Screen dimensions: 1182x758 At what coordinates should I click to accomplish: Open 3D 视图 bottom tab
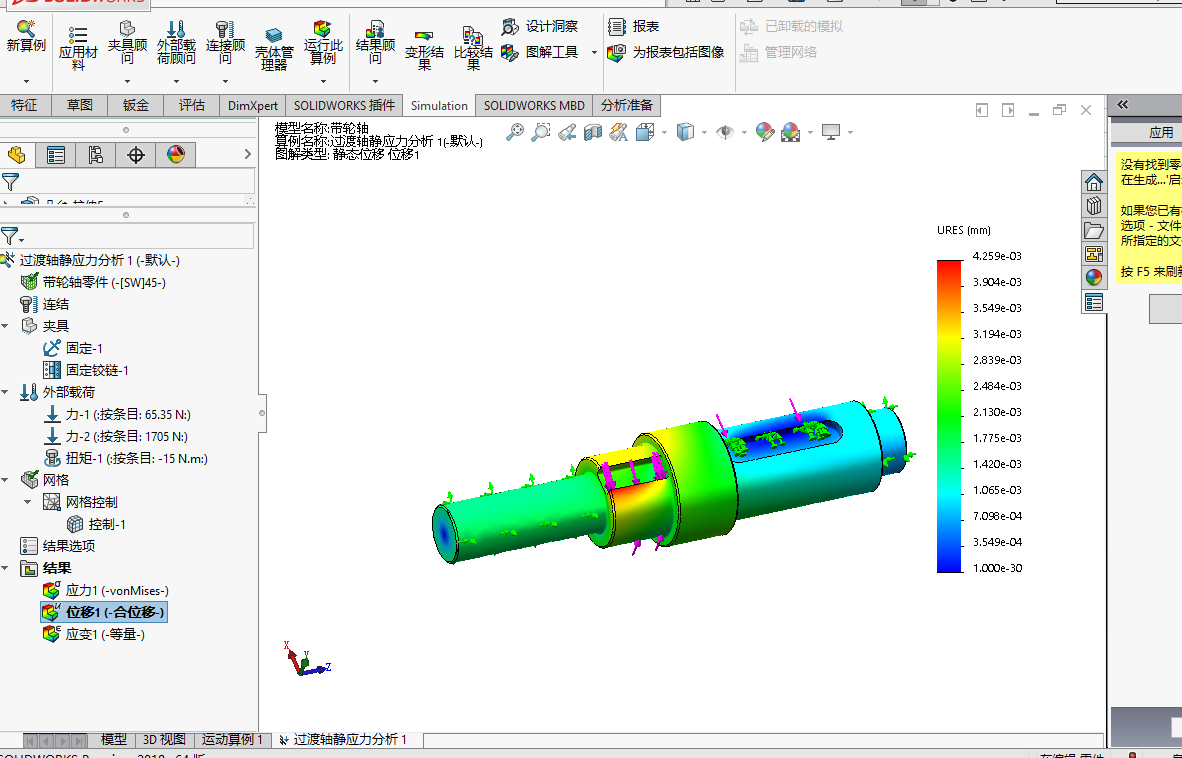[x=164, y=740]
